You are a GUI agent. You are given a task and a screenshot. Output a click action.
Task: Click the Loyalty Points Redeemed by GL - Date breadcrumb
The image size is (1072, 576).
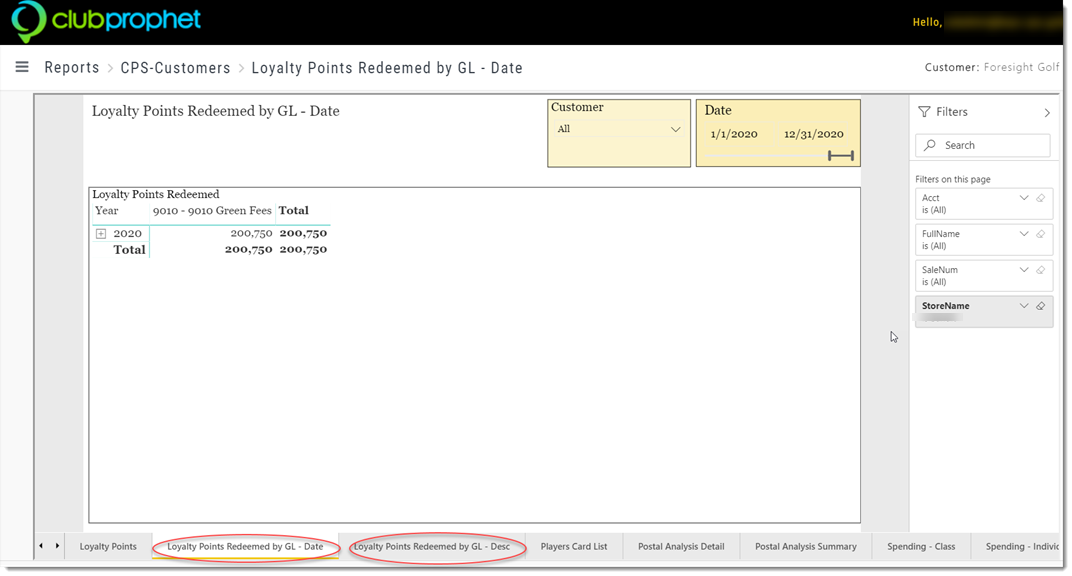click(x=387, y=68)
